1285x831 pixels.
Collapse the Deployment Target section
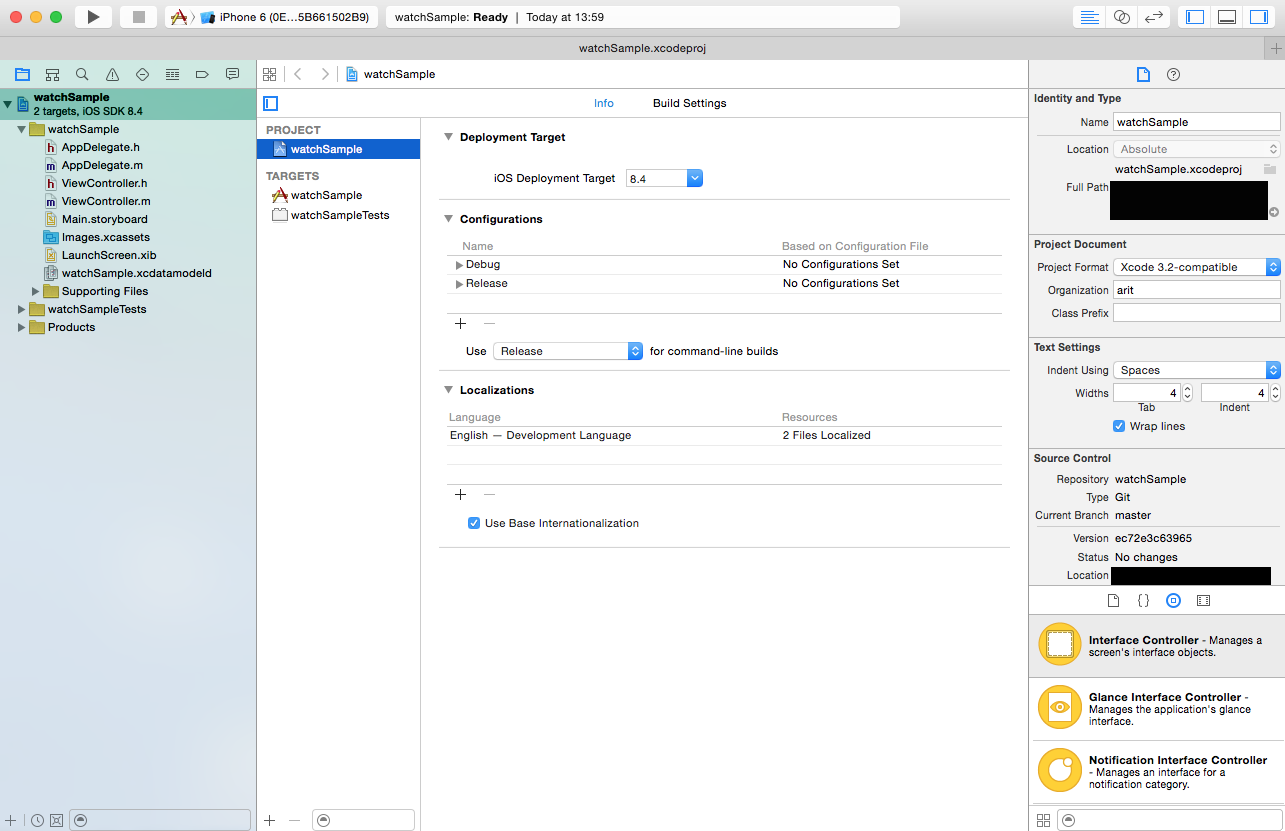point(448,137)
